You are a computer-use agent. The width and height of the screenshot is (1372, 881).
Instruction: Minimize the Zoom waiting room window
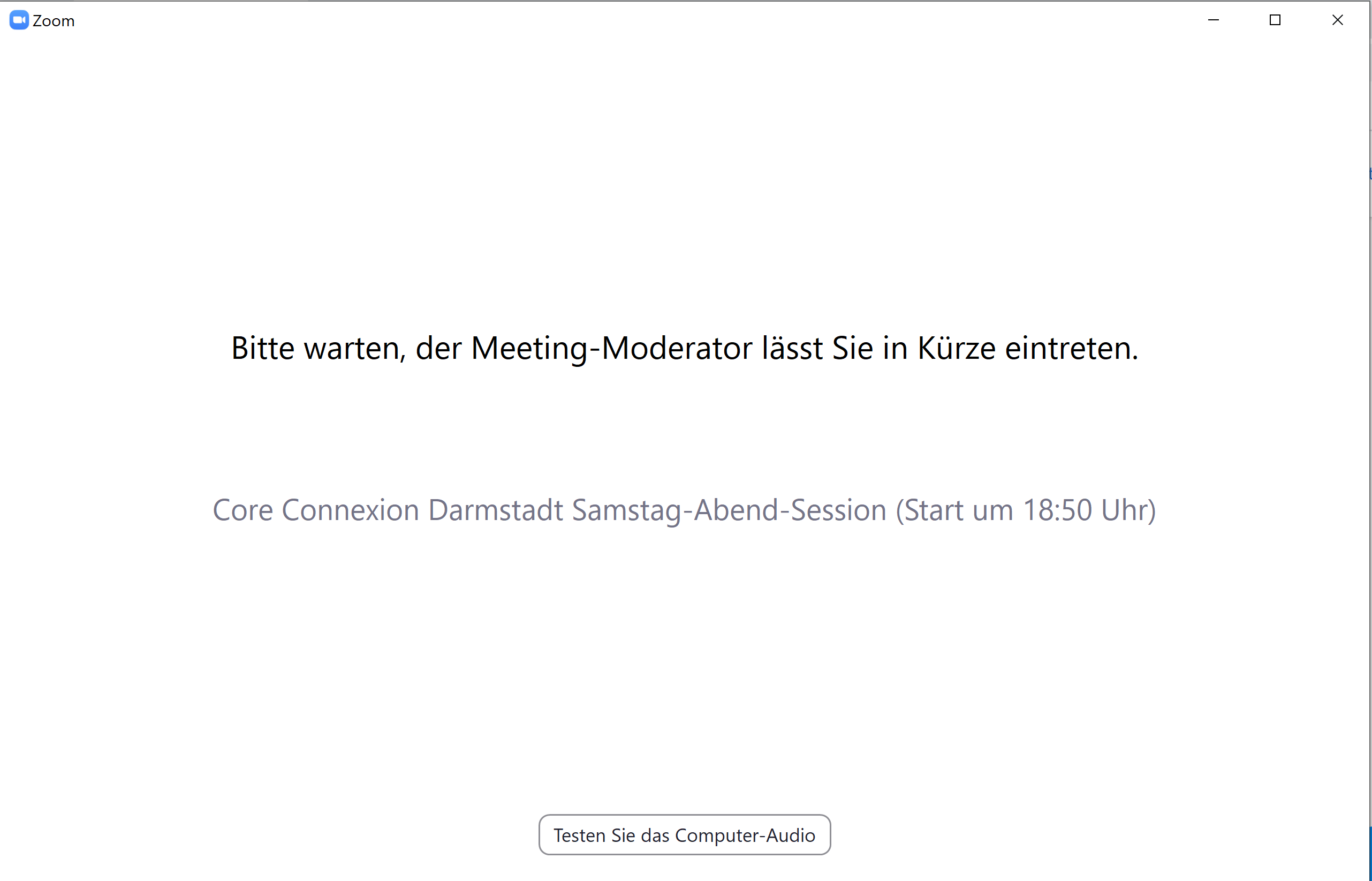[1213, 20]
